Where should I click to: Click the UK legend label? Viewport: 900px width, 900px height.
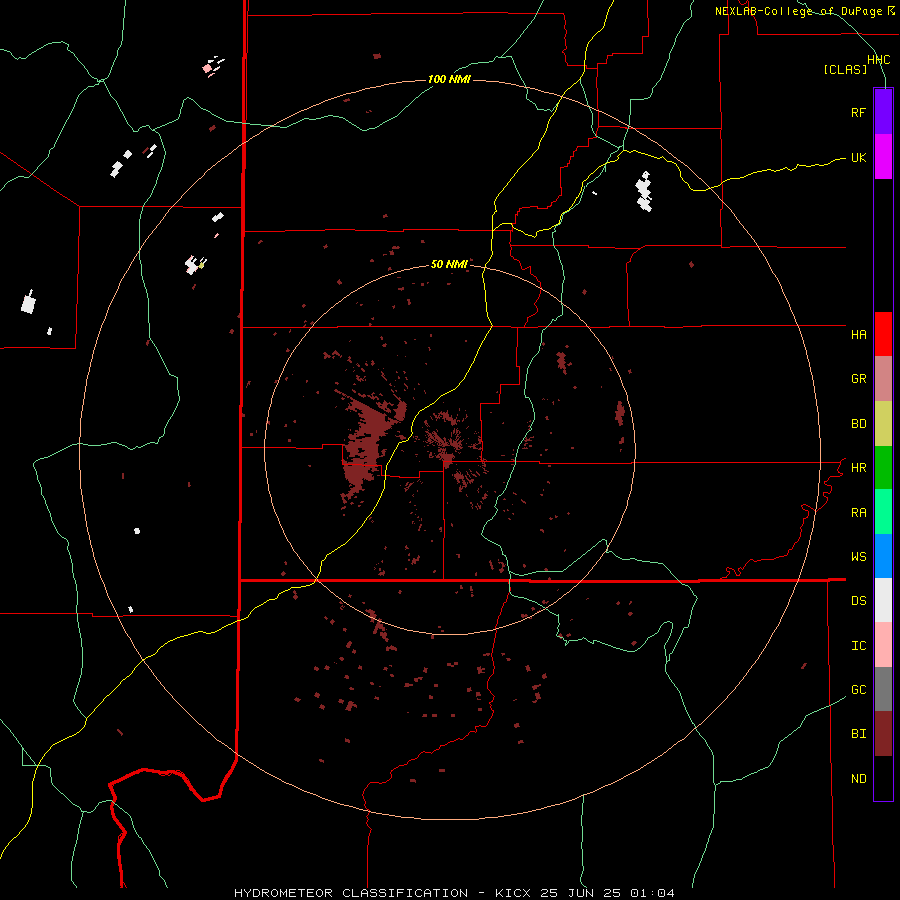point(858,157)
